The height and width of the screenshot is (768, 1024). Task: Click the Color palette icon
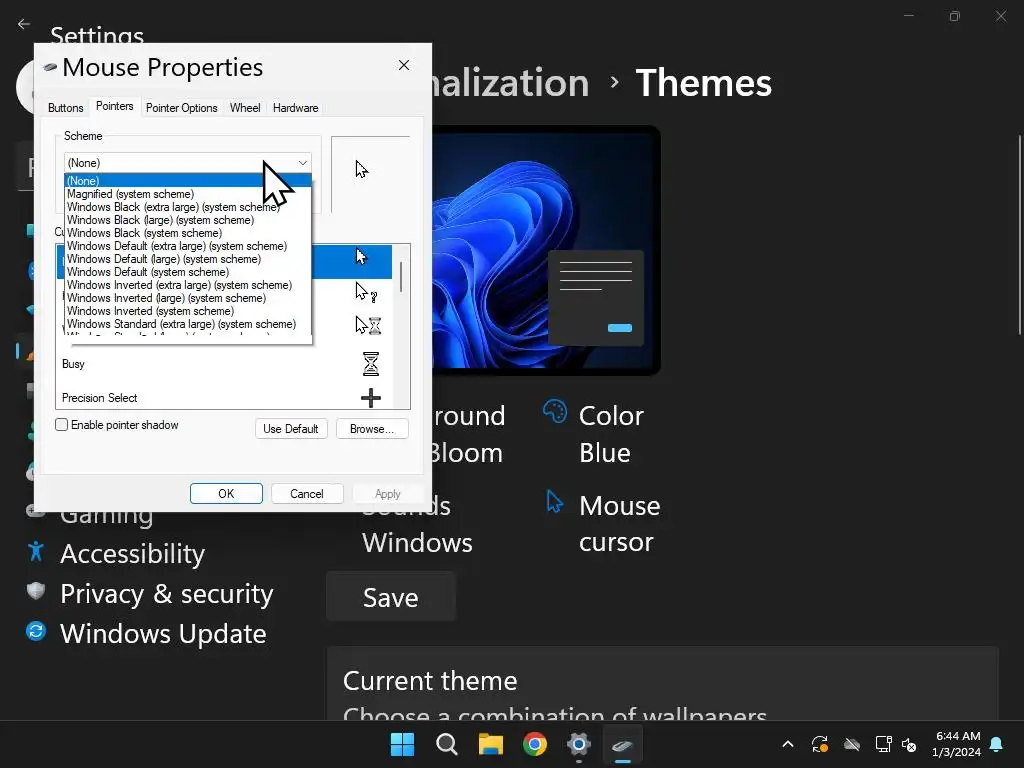point(555,411)
